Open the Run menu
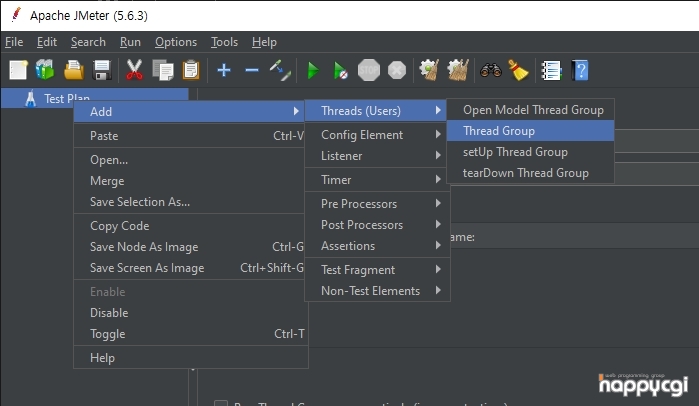The width and height of the screenshot is (699, 406). 130,42
